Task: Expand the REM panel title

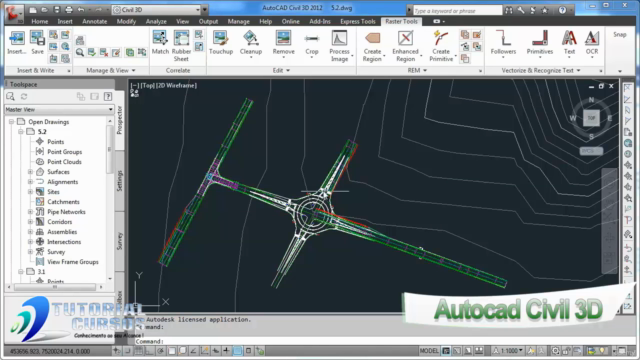Action: pyautogui.click(x=417, y=70)
